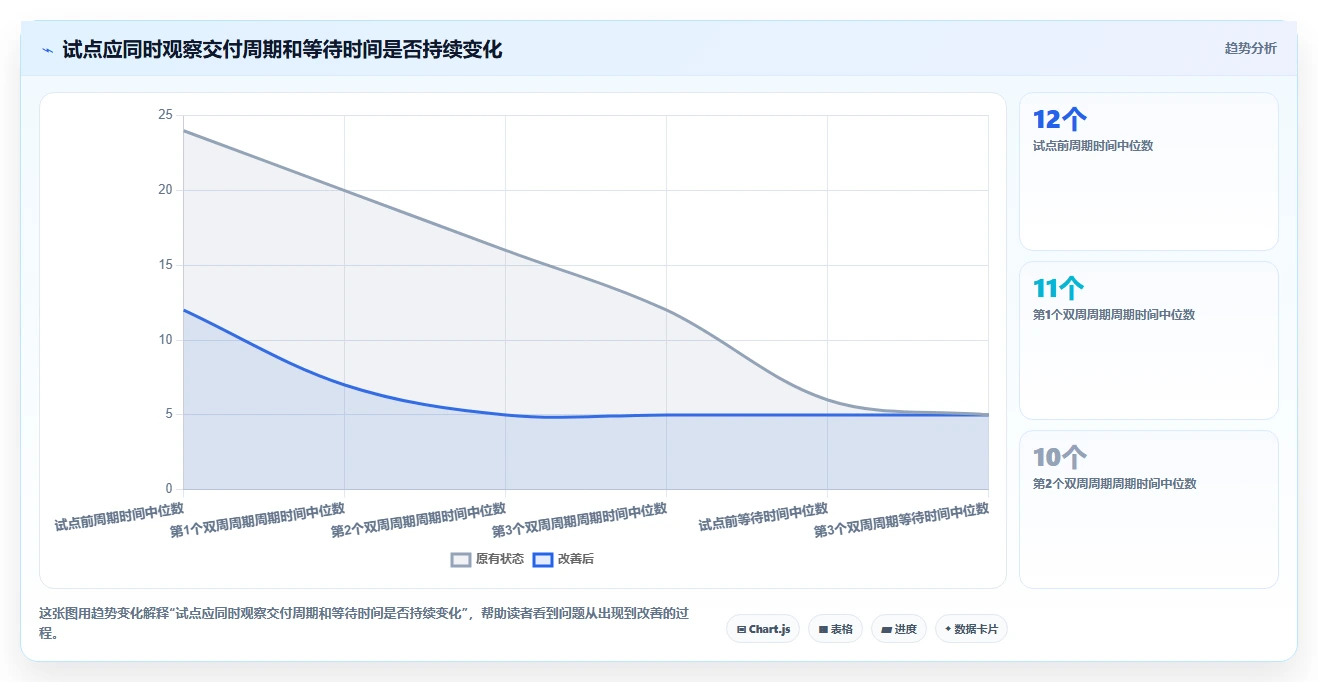
Task: Click the 试点前等待时间中位数 x-axis label
Action: pyautogui.click(x=763, y=517)
